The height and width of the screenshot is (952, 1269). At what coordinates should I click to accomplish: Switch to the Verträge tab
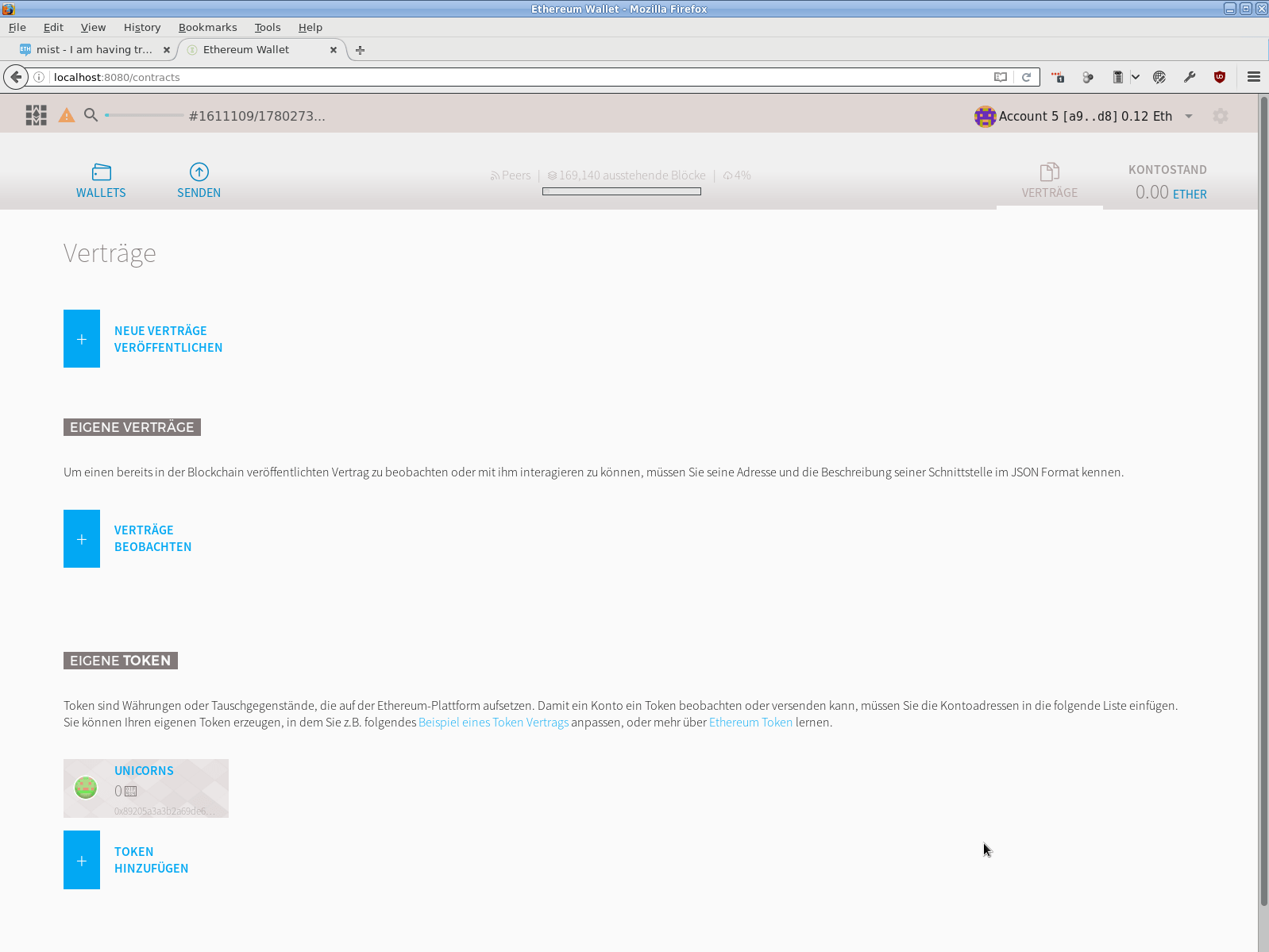click(1049, 181)
